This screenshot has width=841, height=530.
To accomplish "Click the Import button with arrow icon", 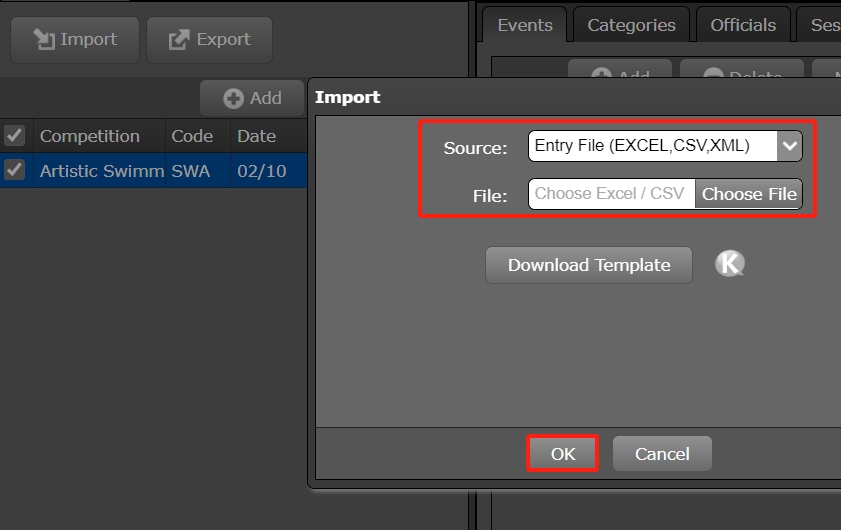I will pos(75,40).
